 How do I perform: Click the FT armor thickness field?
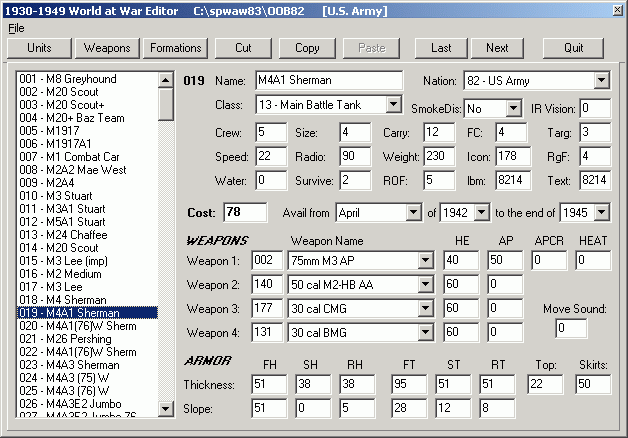409,384
